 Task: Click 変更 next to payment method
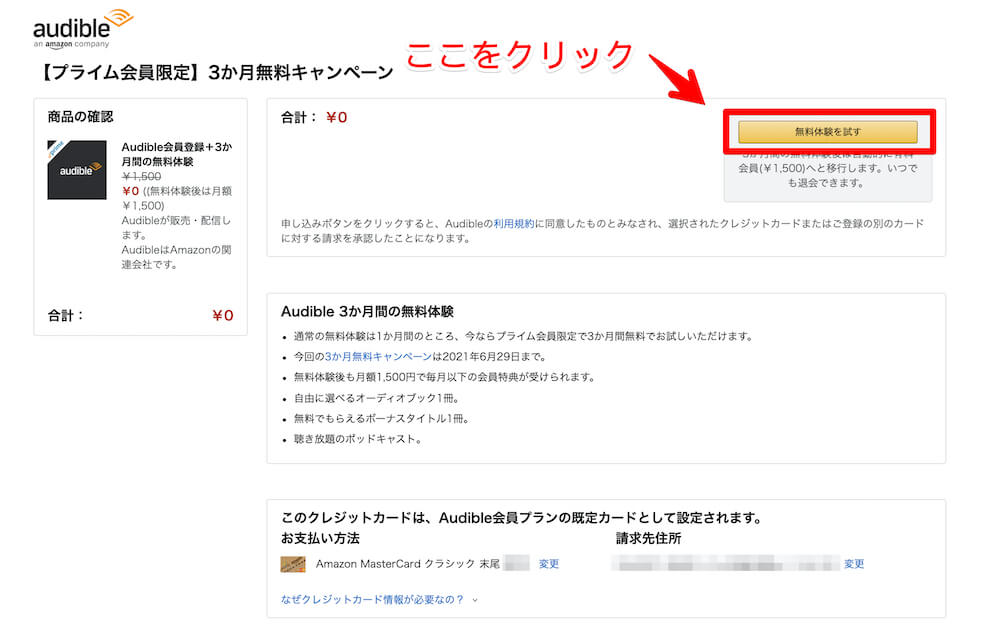point(549,564)
